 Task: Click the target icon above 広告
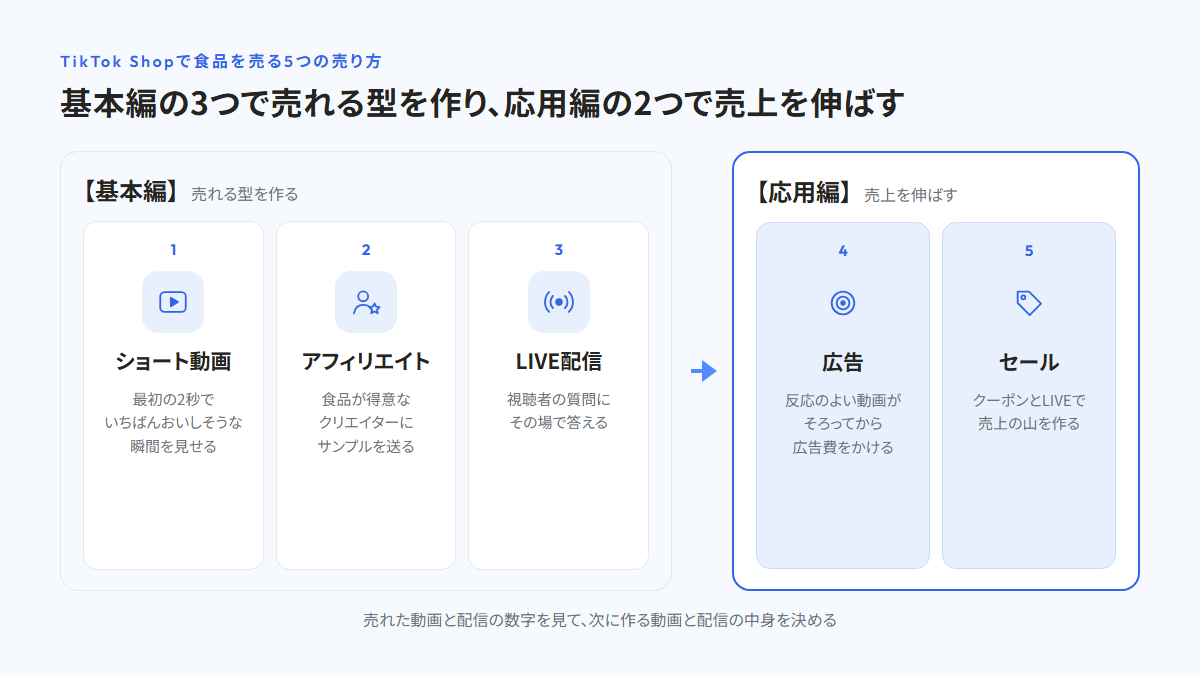click(843, 302)
